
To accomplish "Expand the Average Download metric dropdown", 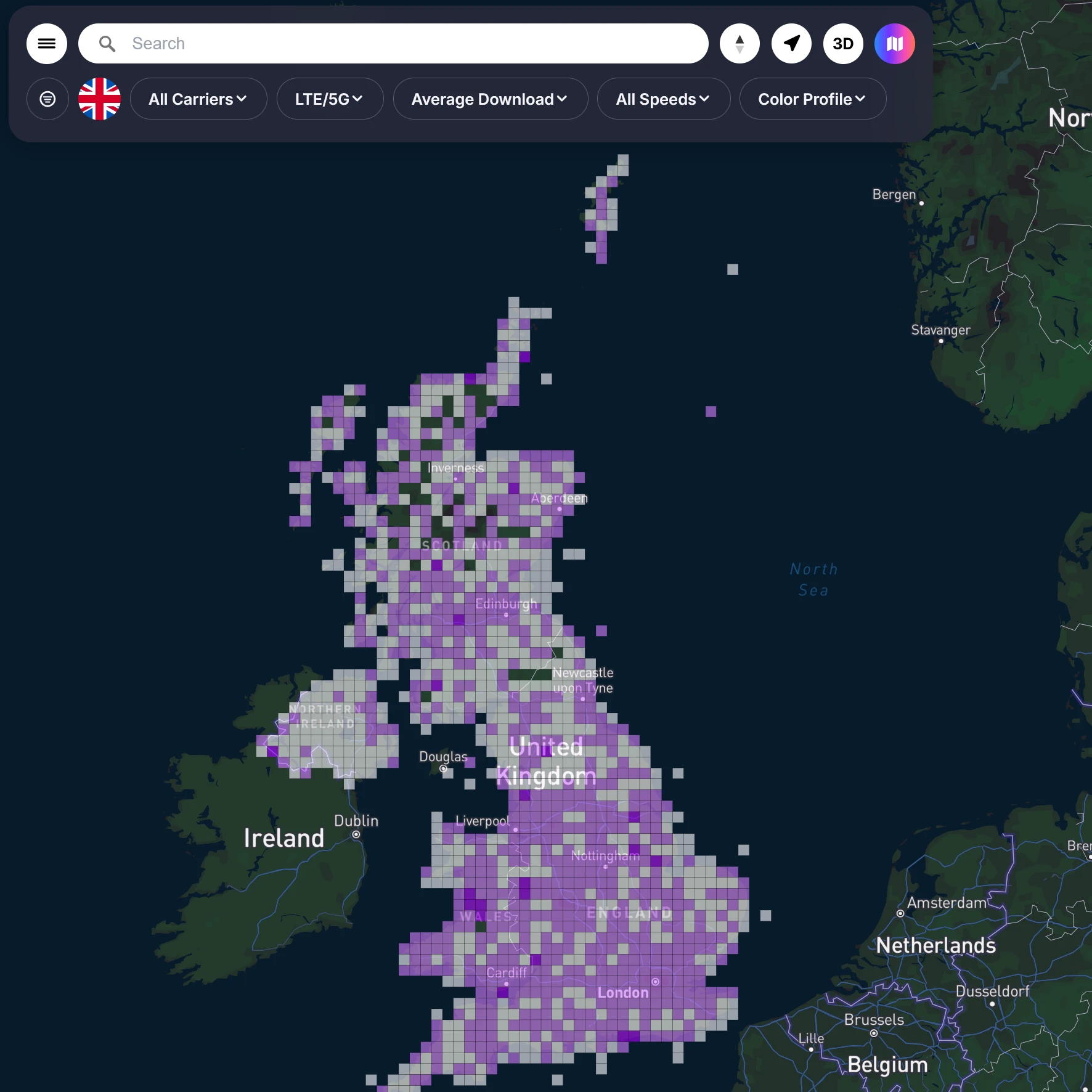I will click(490, 99).
